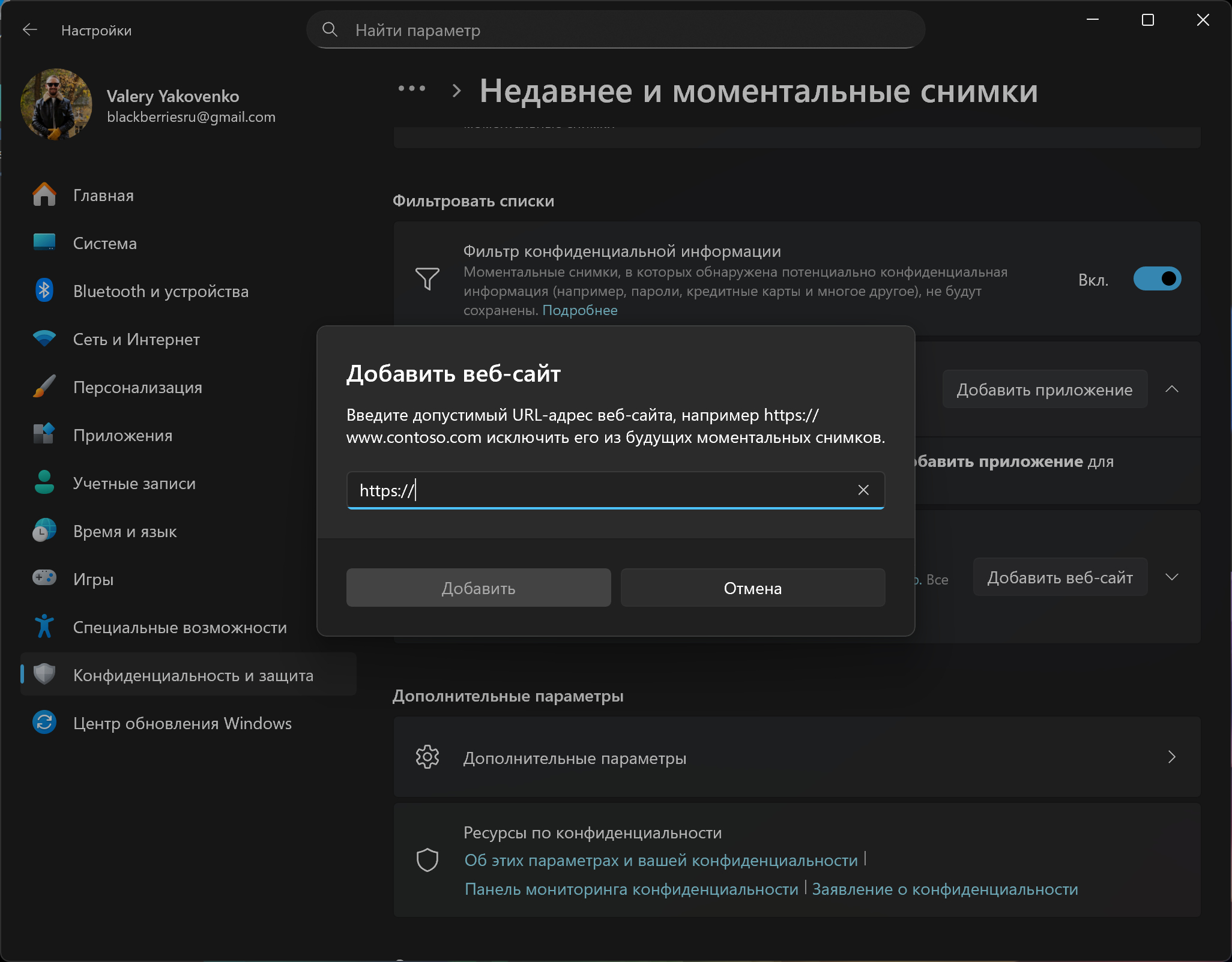Open Центр обновления Windows
Screen dimensions: 1232x962
182,723
